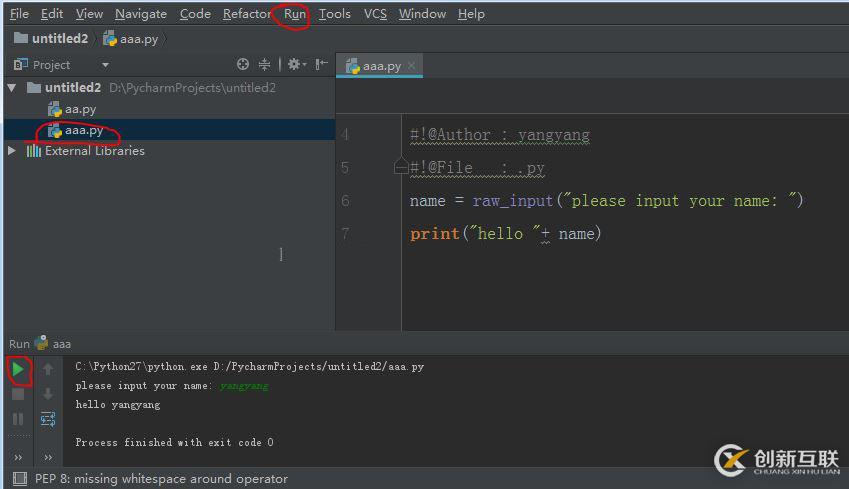
Task: Select aaa.py in project tree
Action: 75,131
